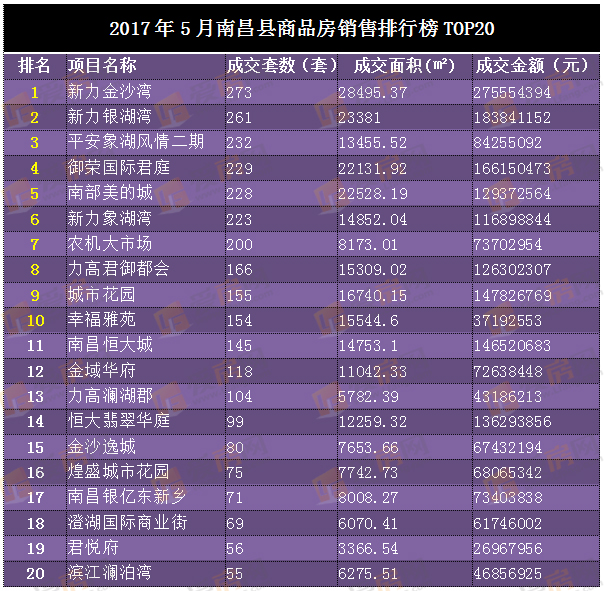Click the amount value 166150473
This screenshot has width=604, height=591.
(512, 169)
